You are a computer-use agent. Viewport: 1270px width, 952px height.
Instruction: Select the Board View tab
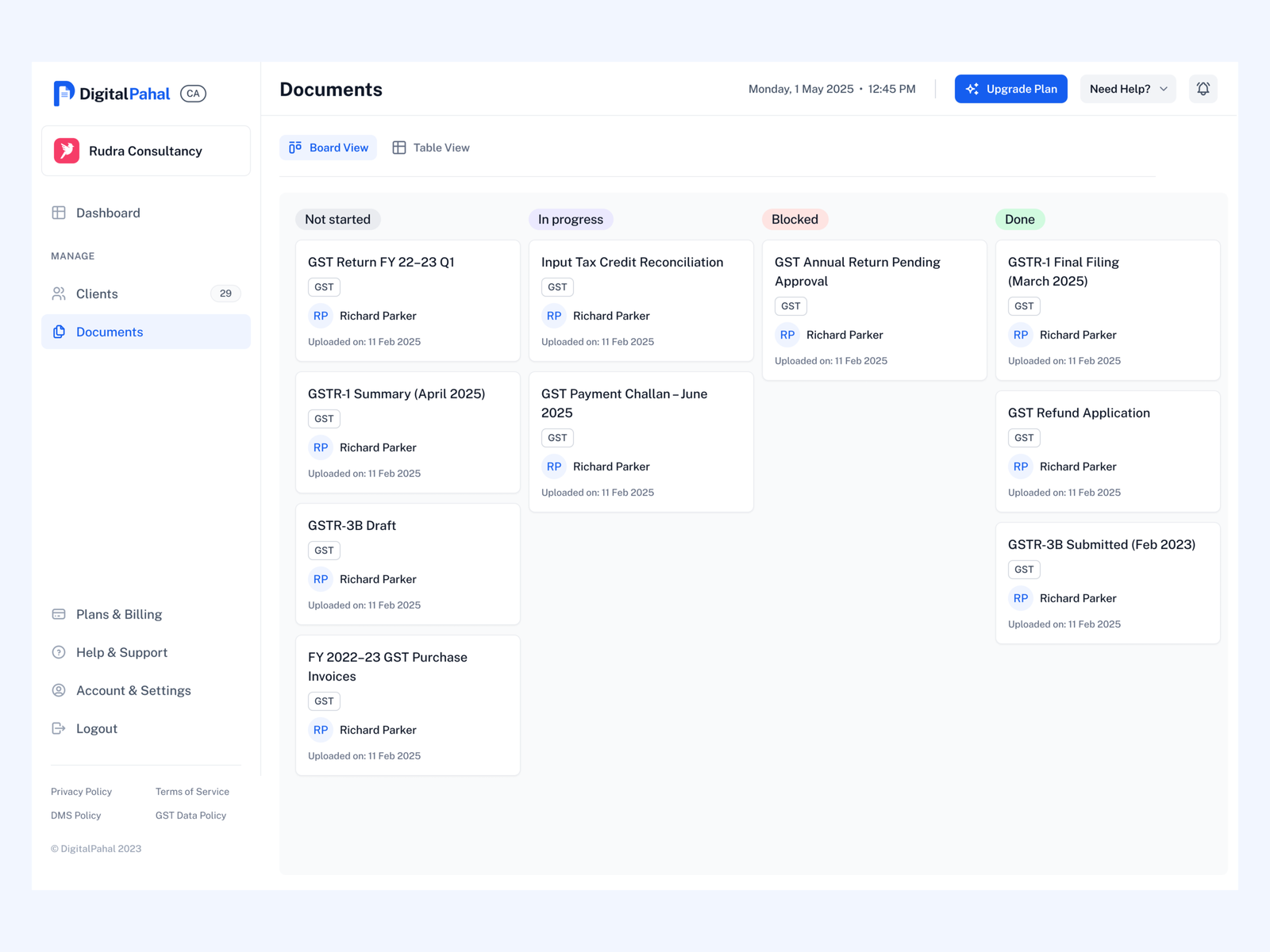pos(329,148)
